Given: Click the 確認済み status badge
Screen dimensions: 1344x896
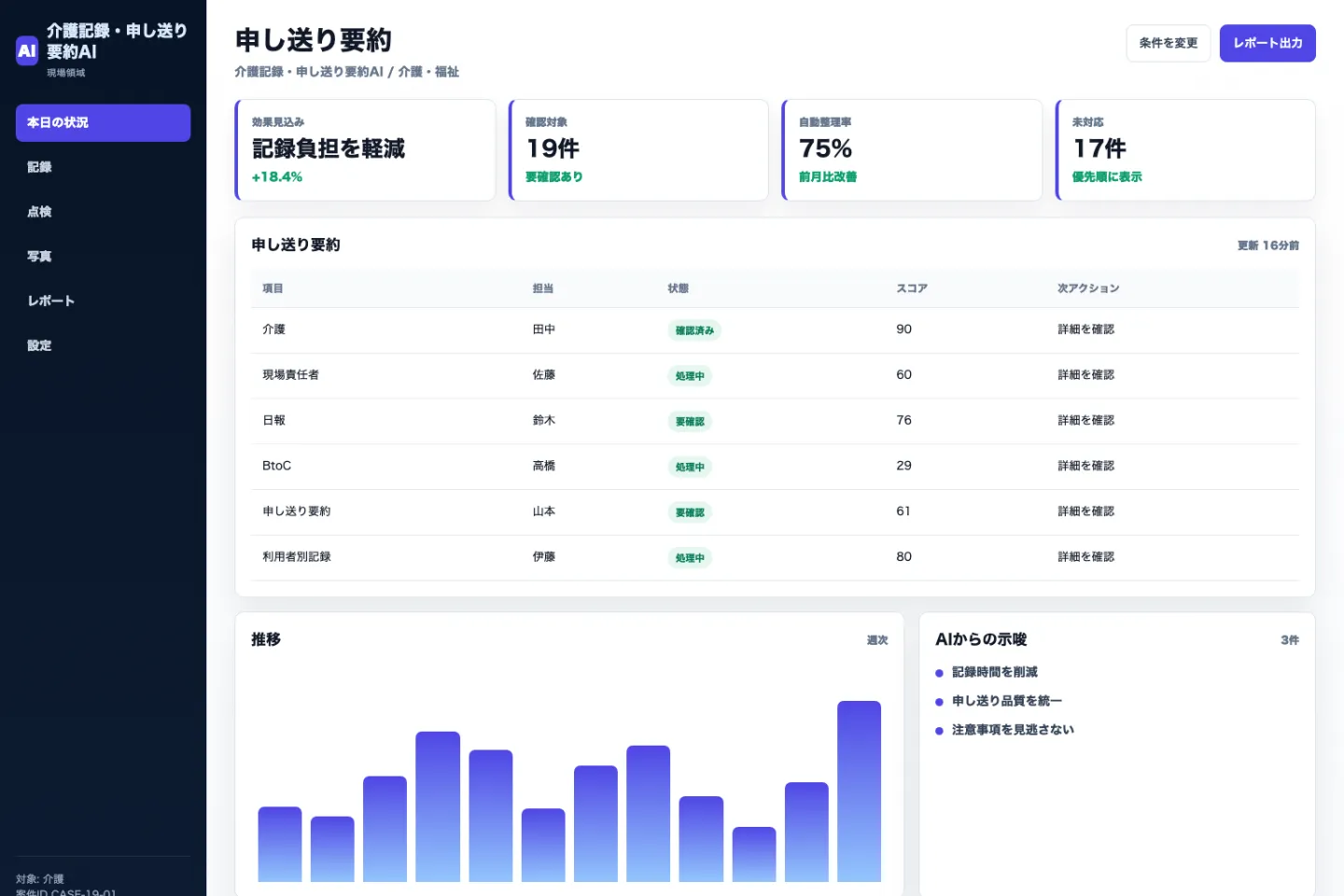Looking at the screenshot, I should [x=694, y=330].
